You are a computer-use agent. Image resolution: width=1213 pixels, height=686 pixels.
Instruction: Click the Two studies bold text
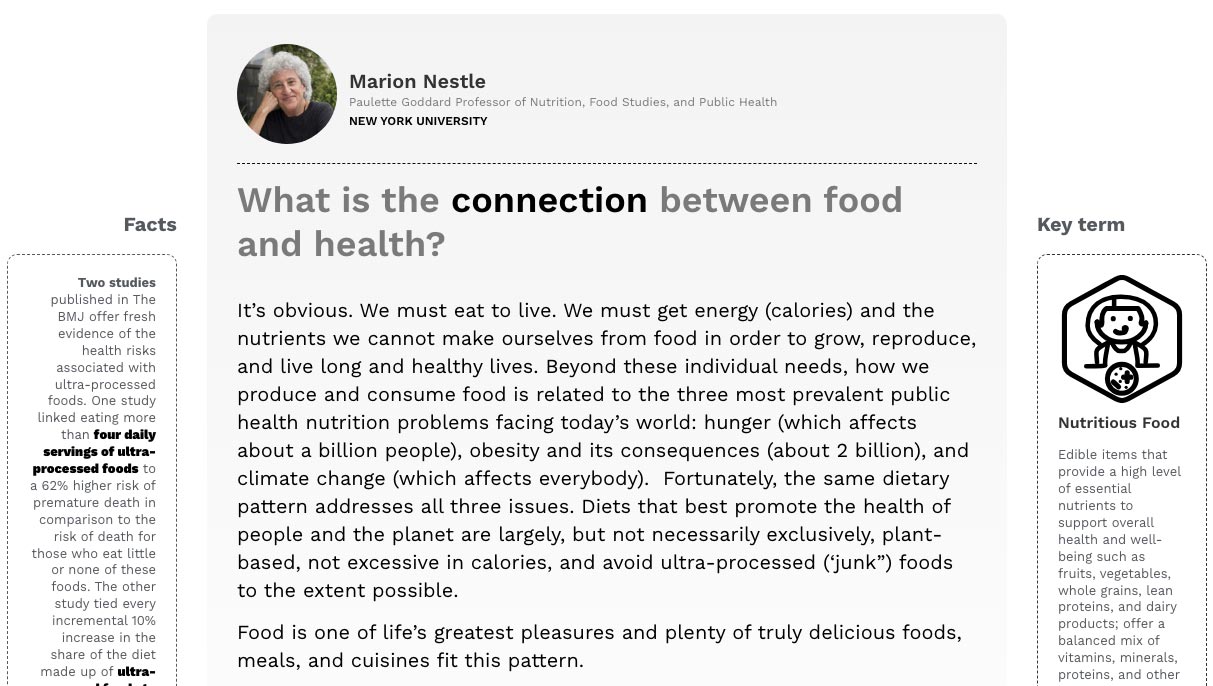click(x=117, y=283)
